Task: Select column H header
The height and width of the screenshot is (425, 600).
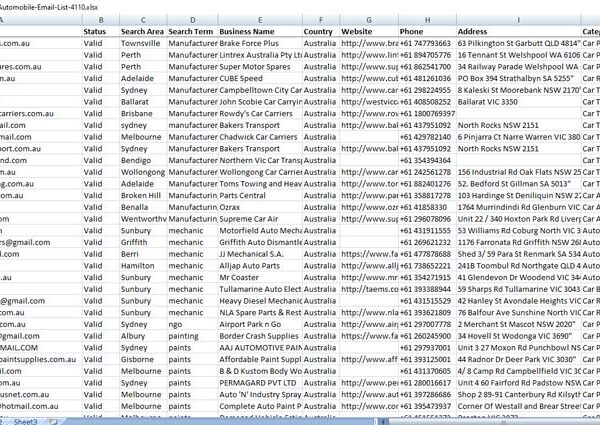Action: (427, 20)
